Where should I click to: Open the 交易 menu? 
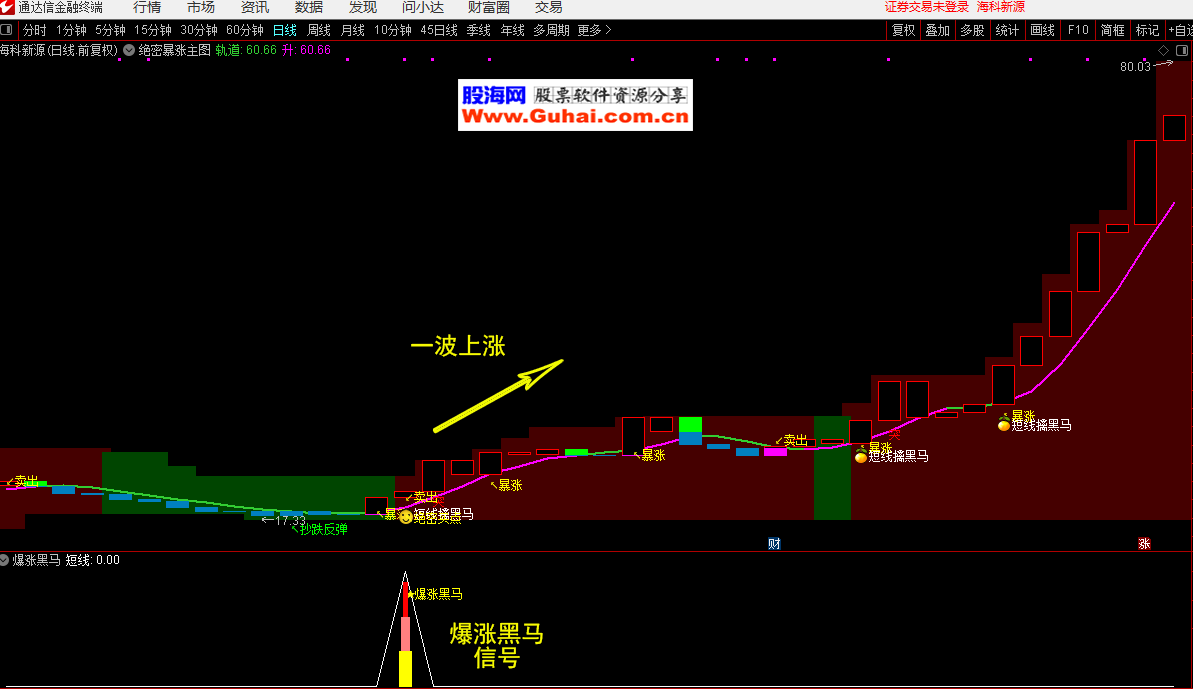[x=549, y=8]
